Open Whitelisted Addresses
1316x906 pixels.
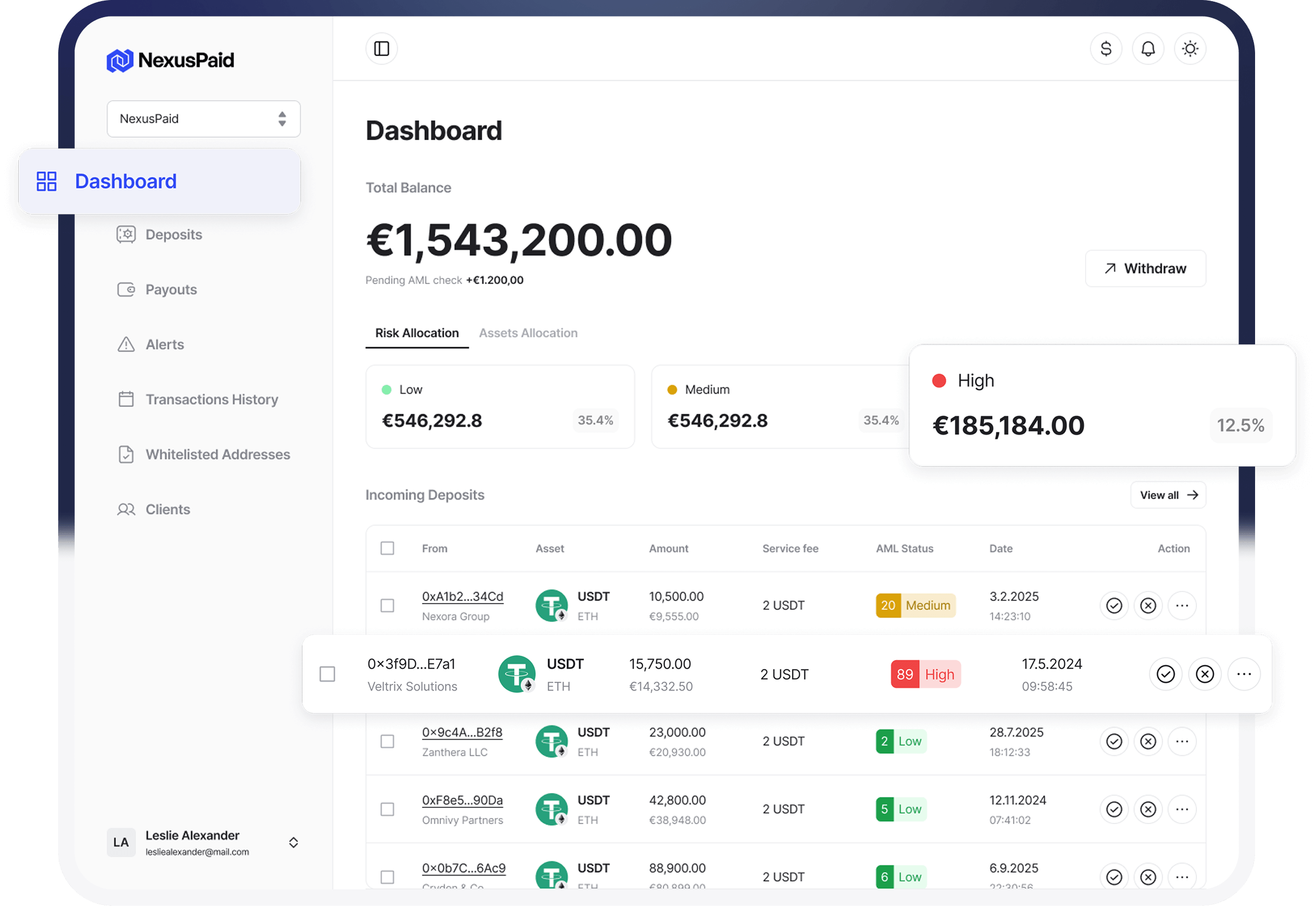tap(218, 454)
